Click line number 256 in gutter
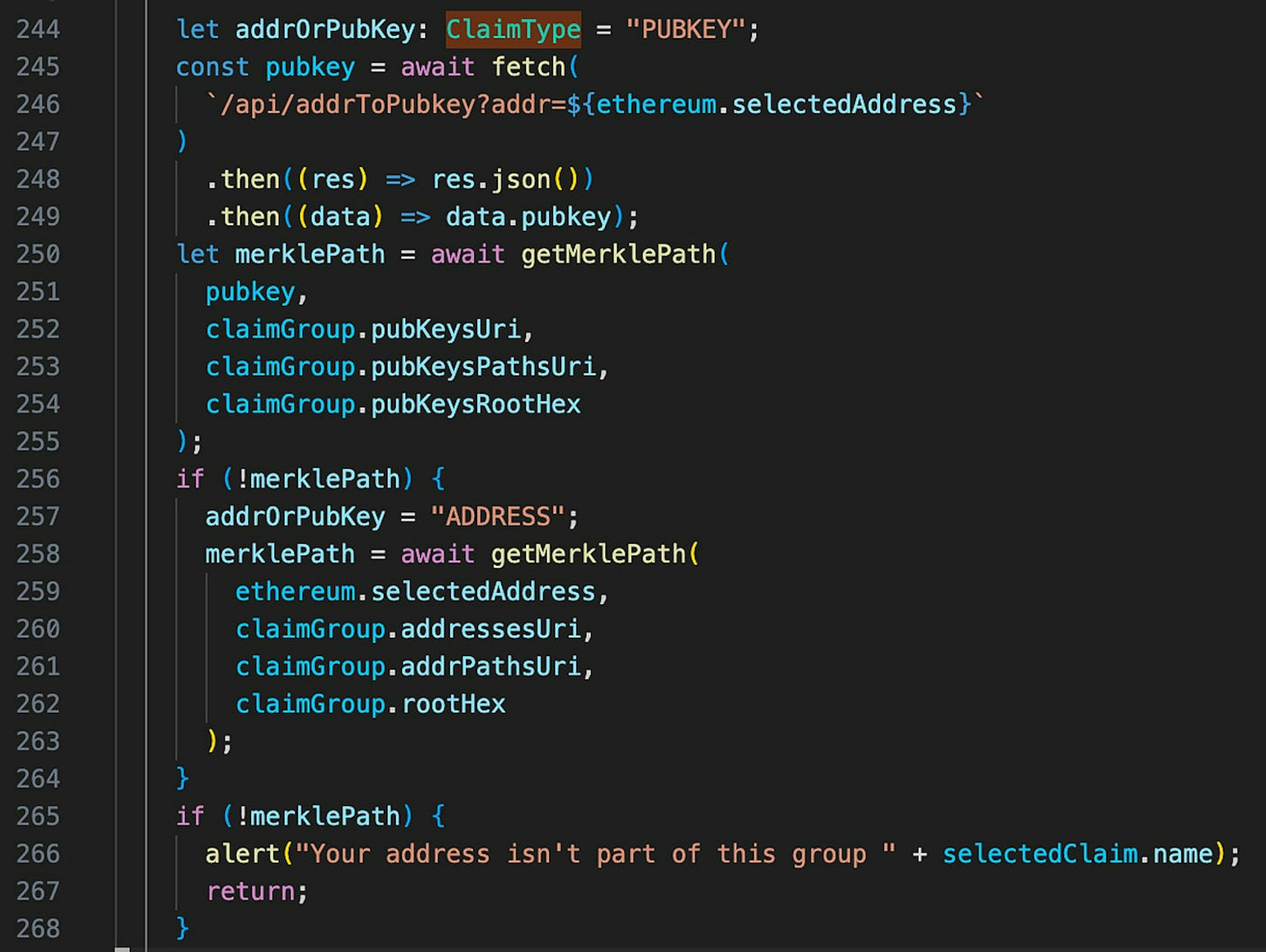The height and width of the screenshot is (952, 1266). [x=38, y=479]
